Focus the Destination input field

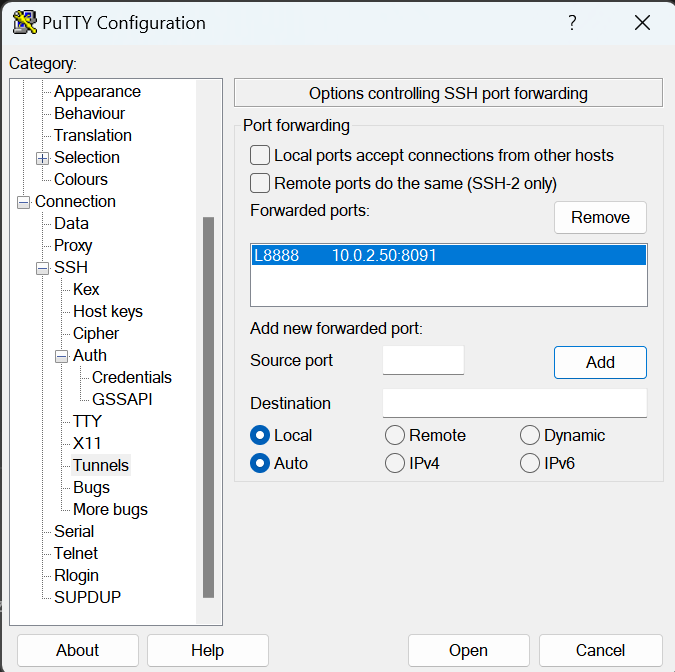click(514, 403)
